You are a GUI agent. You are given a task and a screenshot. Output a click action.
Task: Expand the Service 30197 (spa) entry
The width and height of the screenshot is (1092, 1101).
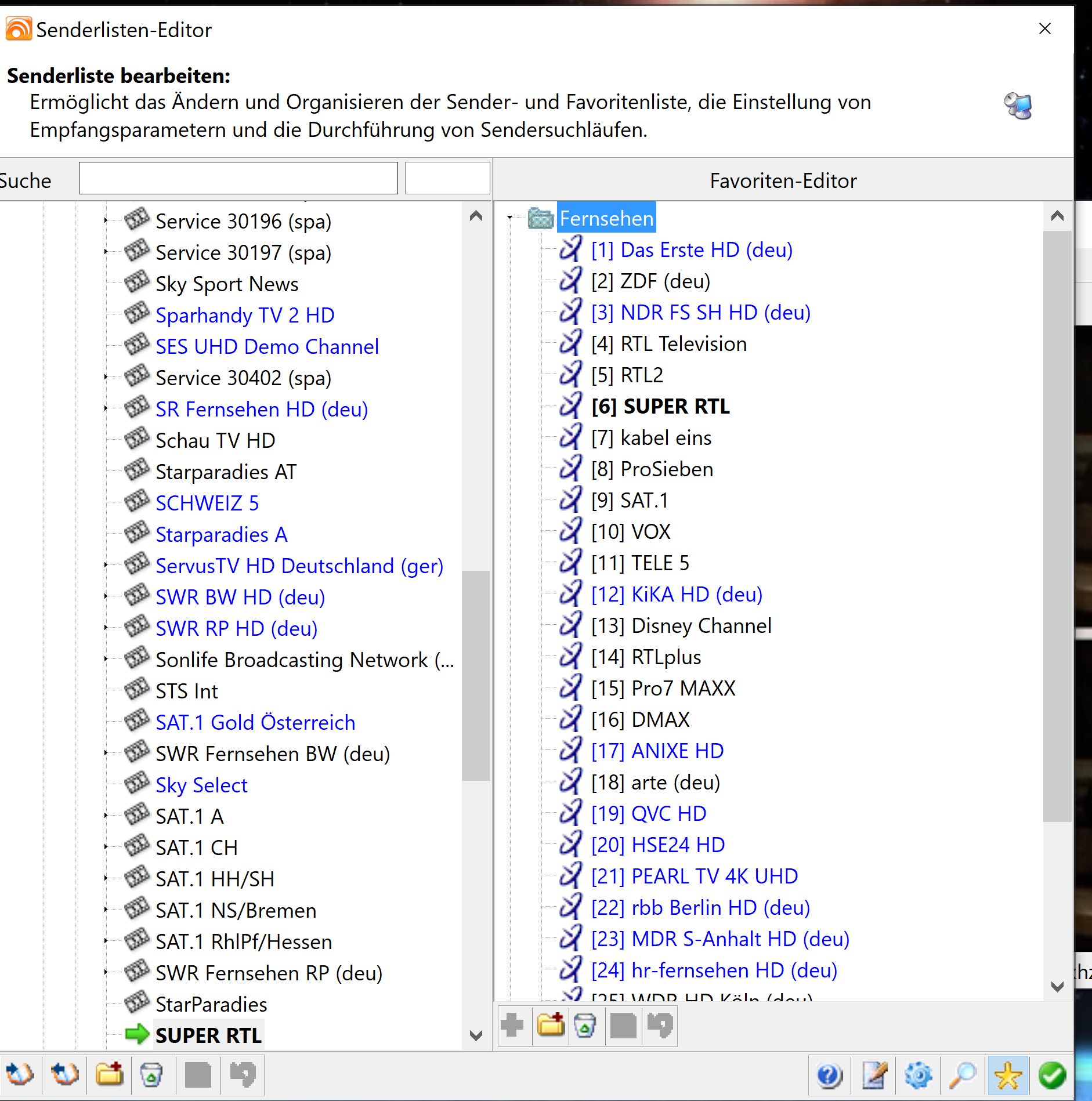(x=106, y=252)
